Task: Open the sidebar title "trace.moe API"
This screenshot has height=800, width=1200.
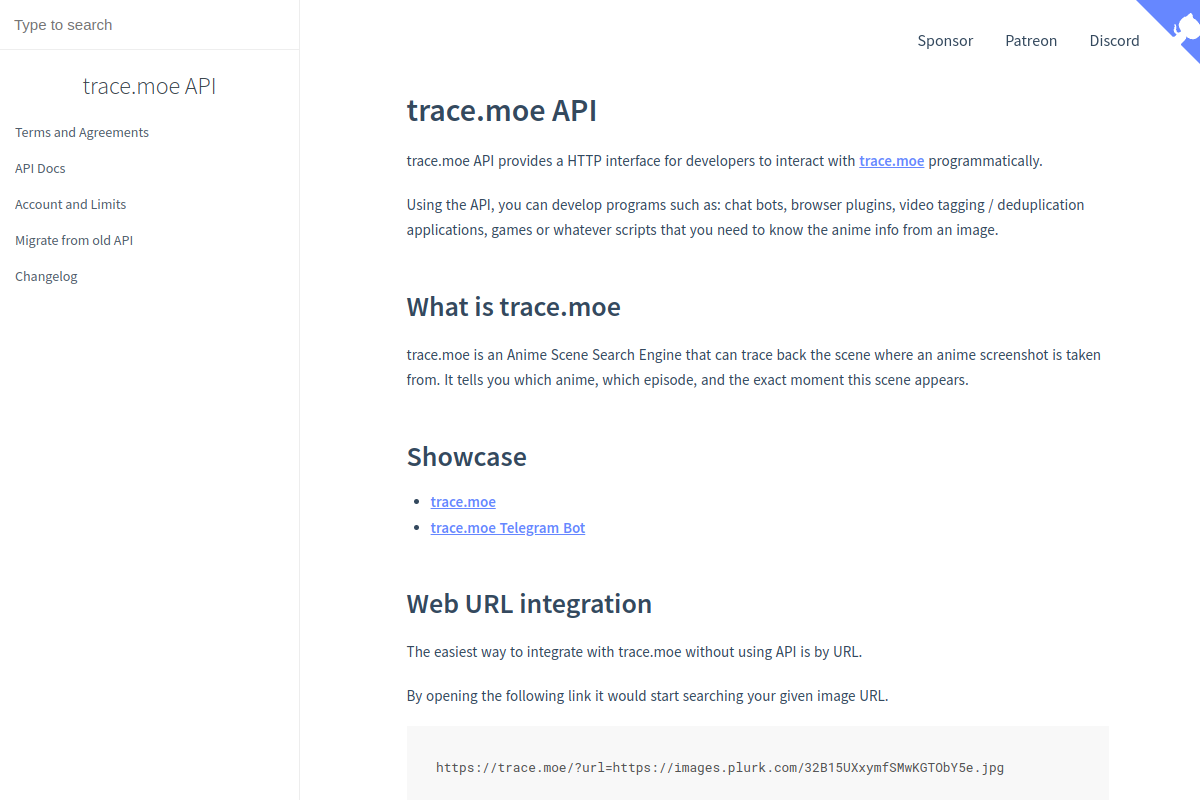Action: (149, 86)
